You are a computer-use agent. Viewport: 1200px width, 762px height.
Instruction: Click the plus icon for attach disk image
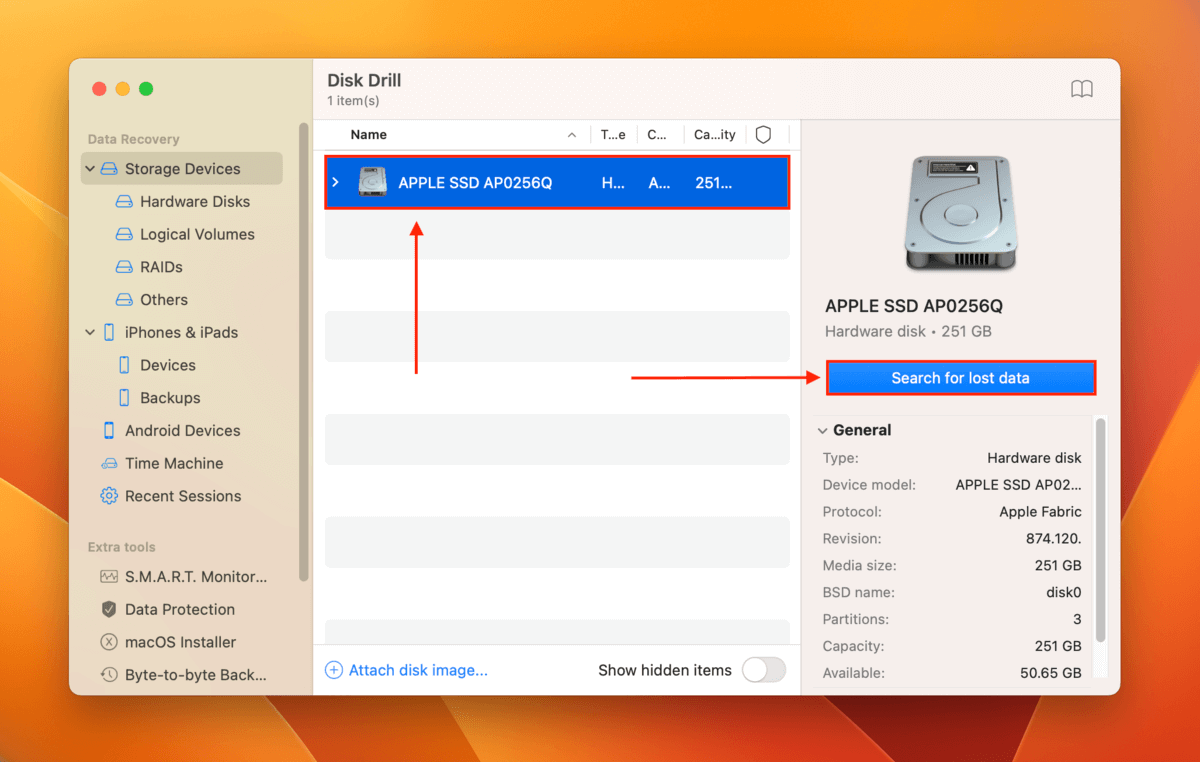(x=334, y=670)
